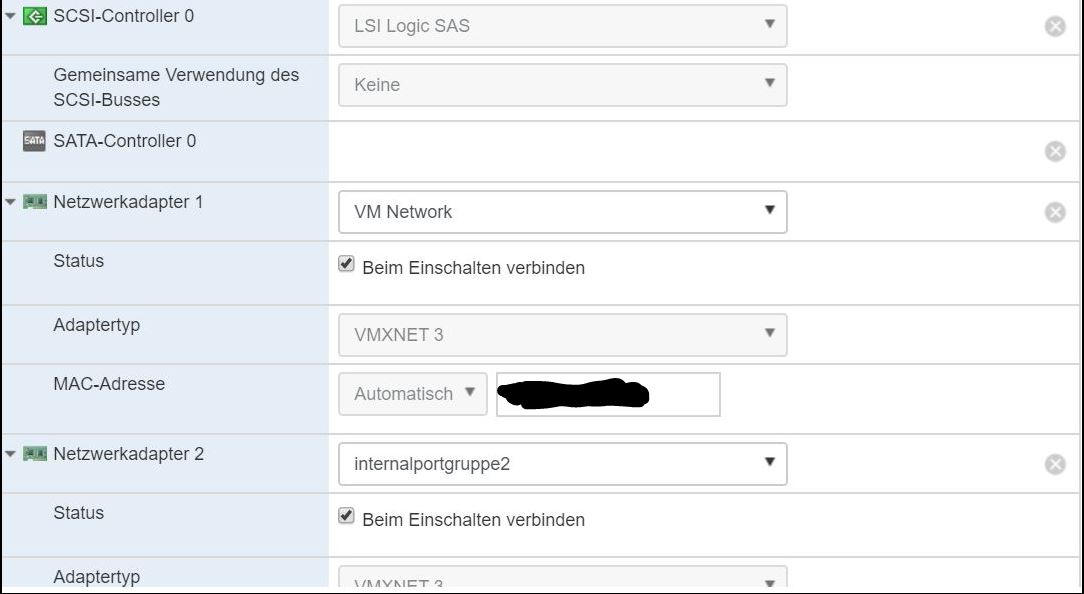Viewport: 1084px width, 594px height.
Task: Remove Netzwerkadapter 1 with its X icon
Action: point(1055,212)
